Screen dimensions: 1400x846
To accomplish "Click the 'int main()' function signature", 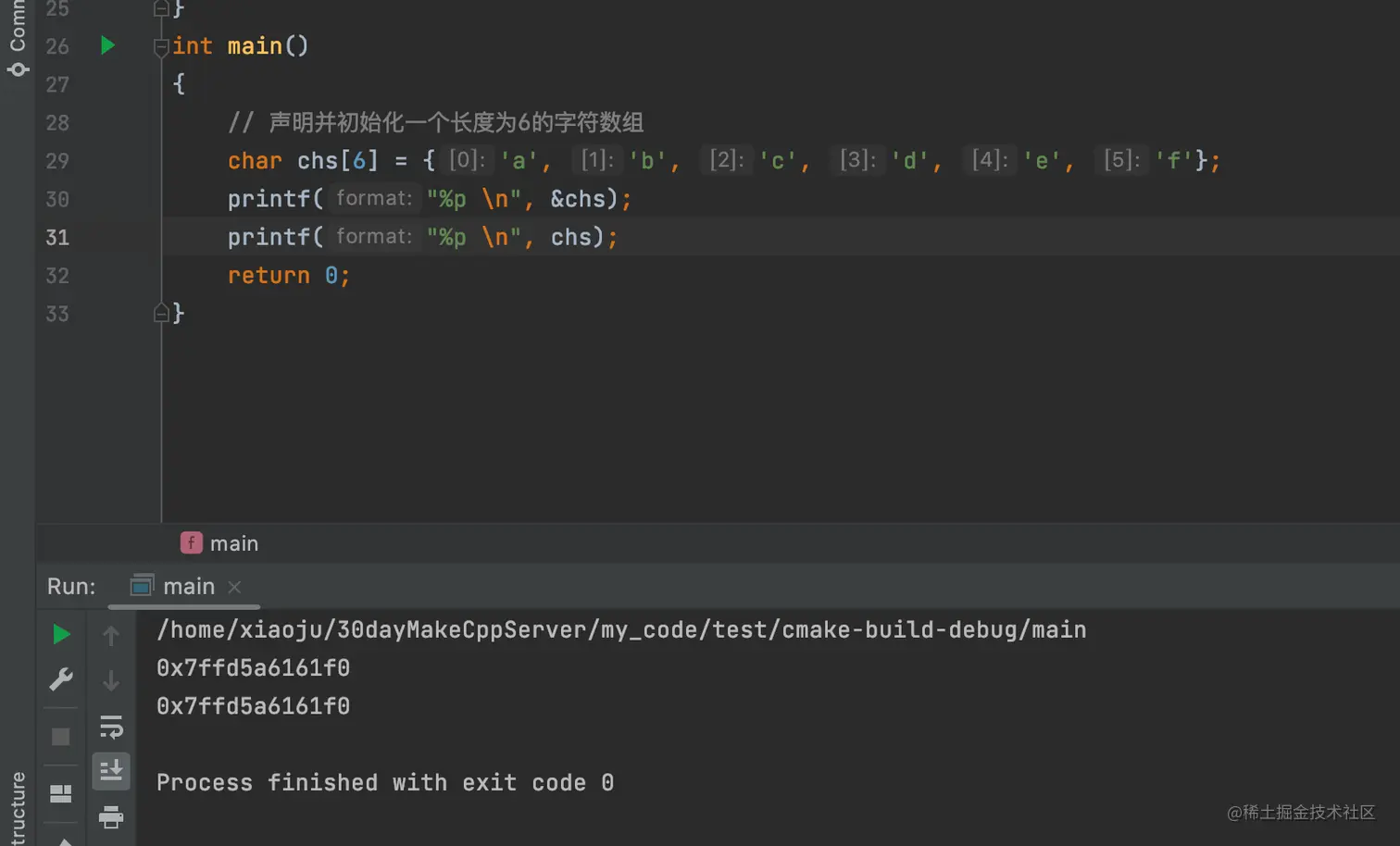I will 240,45.
